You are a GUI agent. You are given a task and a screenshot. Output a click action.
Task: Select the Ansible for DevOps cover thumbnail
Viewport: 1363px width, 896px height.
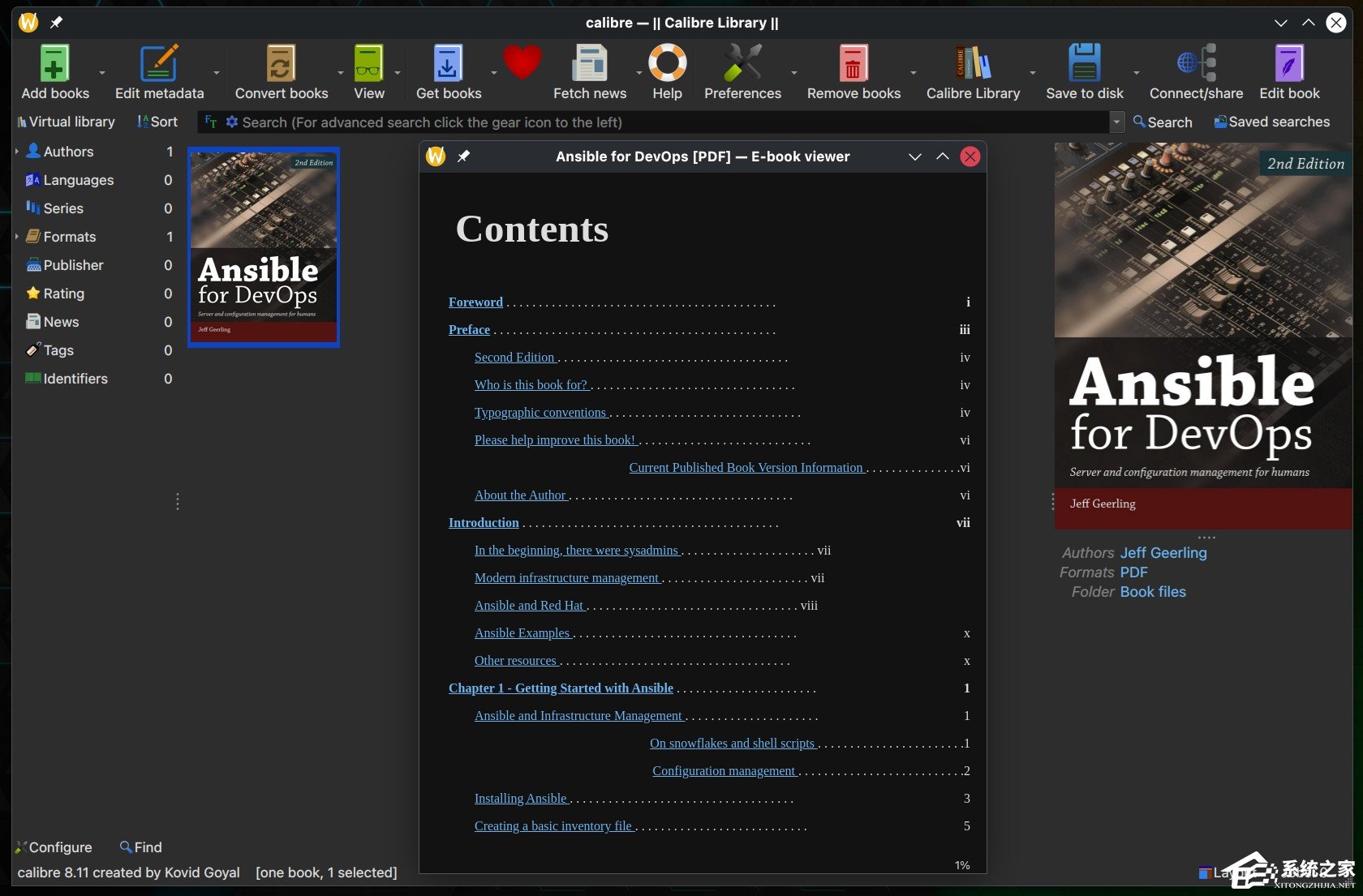coord(264,247)
